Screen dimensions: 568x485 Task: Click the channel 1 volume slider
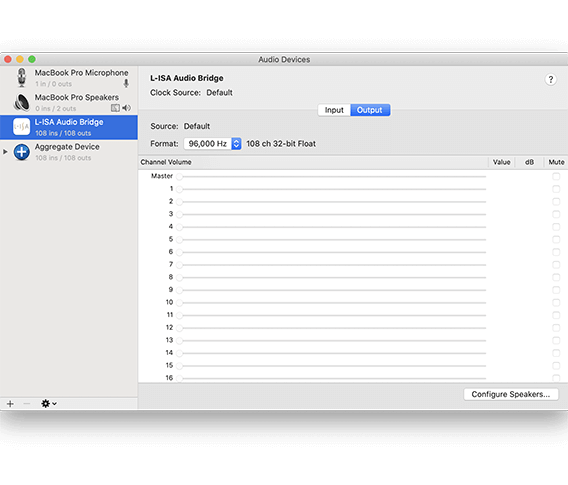[x=331, y=189]
